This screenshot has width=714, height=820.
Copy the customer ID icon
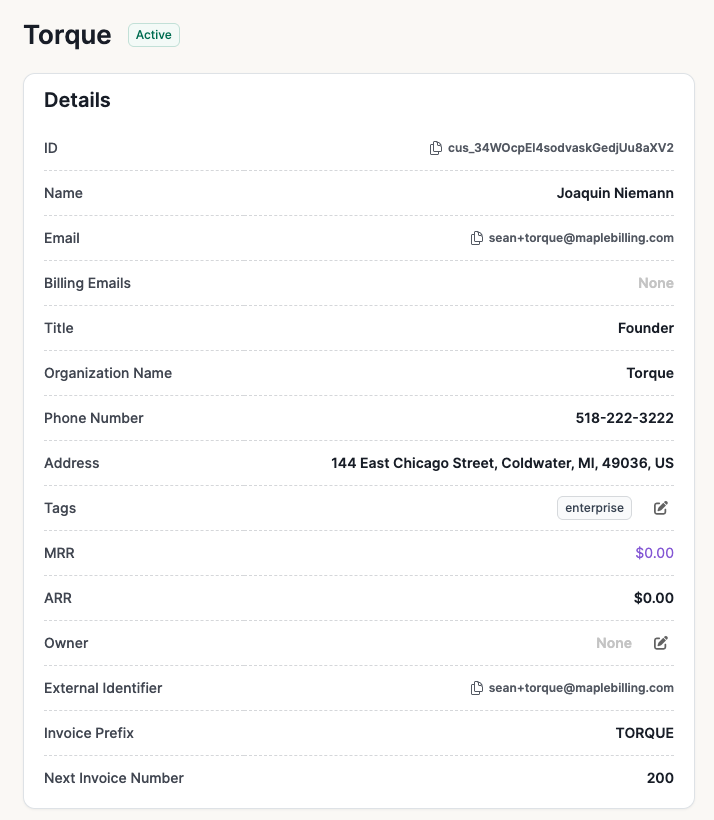[436, 148]
